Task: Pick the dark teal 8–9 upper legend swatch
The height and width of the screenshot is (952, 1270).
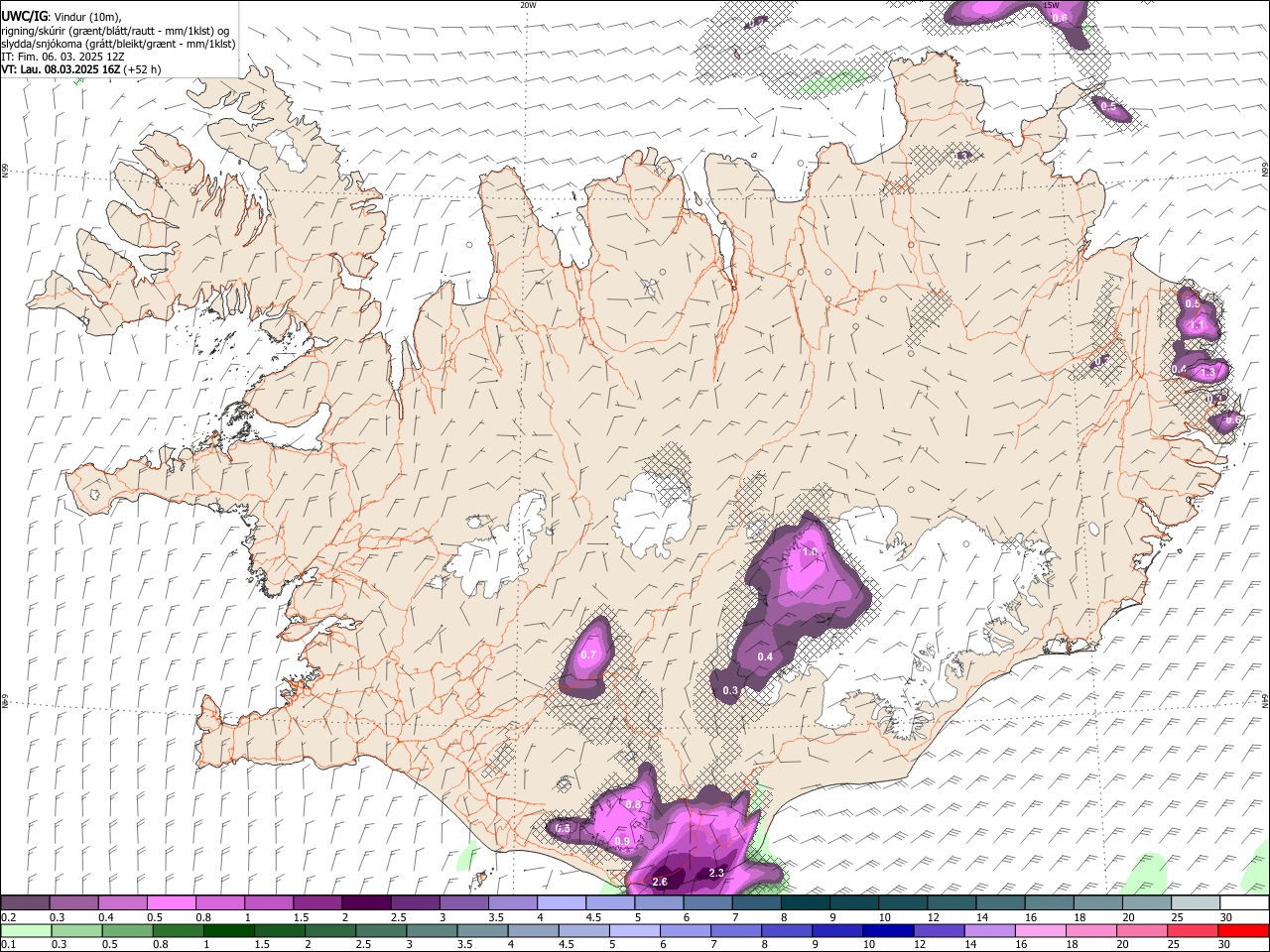Action: (x=805, y=903)
